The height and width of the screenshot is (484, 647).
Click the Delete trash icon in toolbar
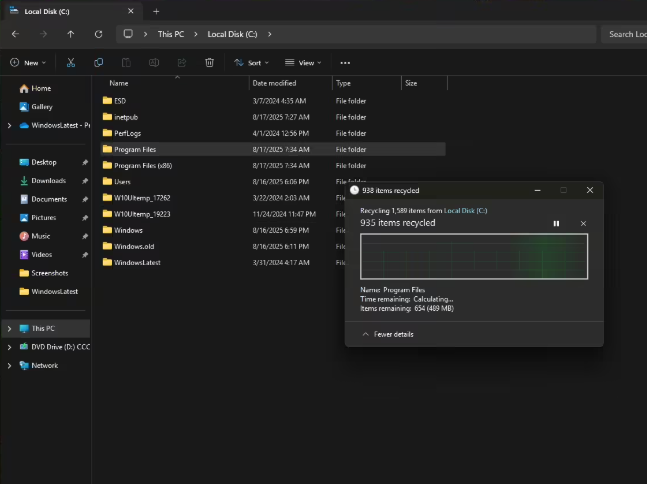pyautogui.click(x=209, y=62)
